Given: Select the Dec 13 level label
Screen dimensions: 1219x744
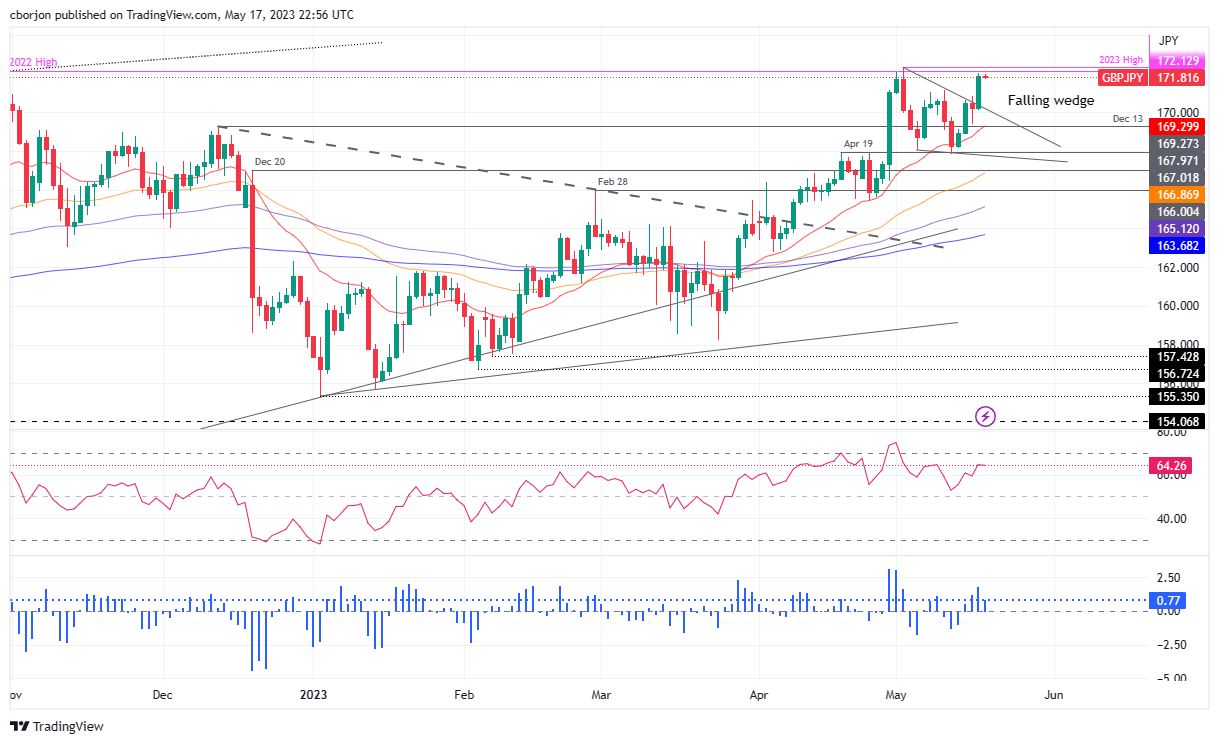Looking at the screenshot, I should [x=1127, y=119].
